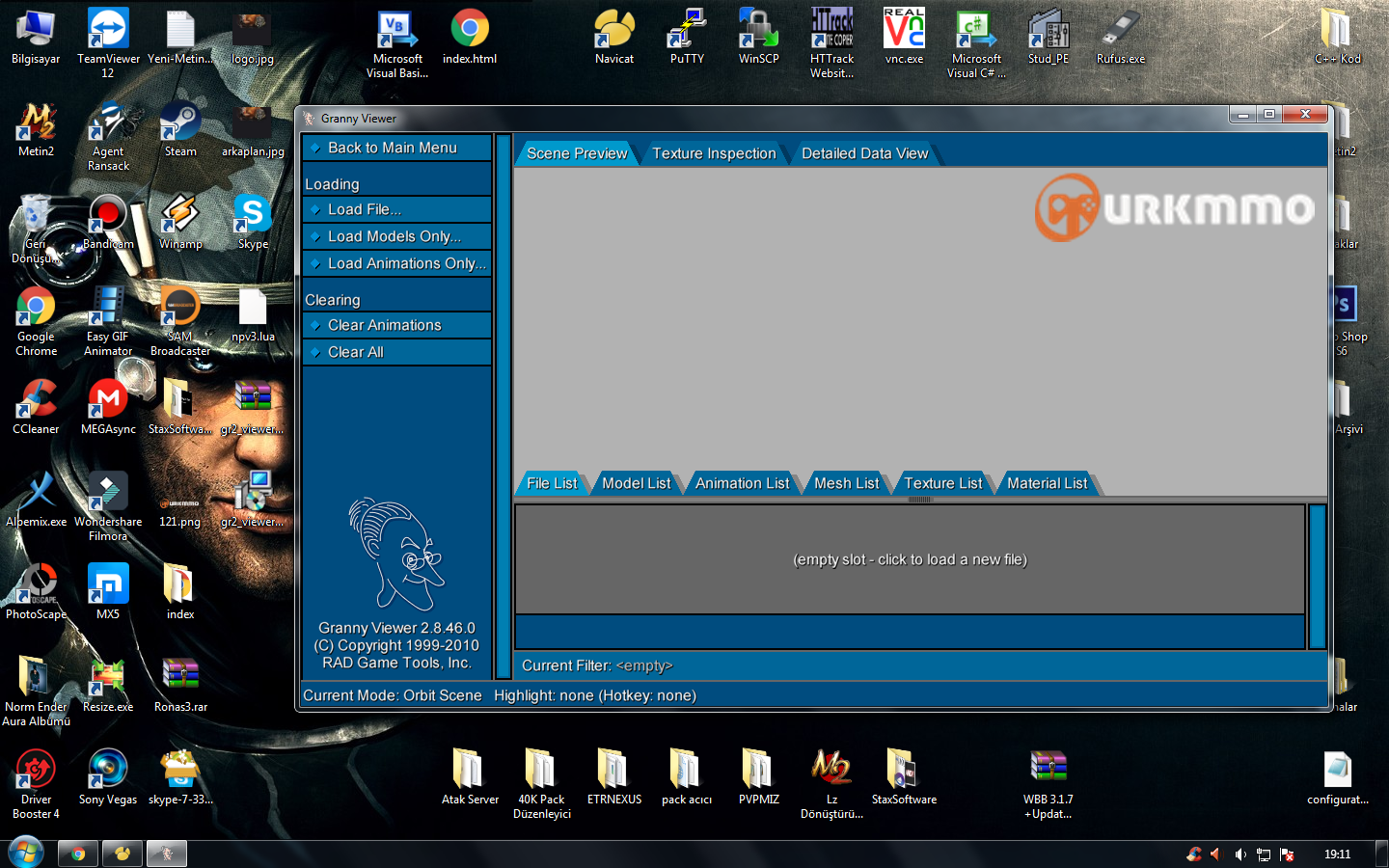Select the index.html Chrome file icon
The width and height of the screenshot is (1389, 868).
click(470, 38)
